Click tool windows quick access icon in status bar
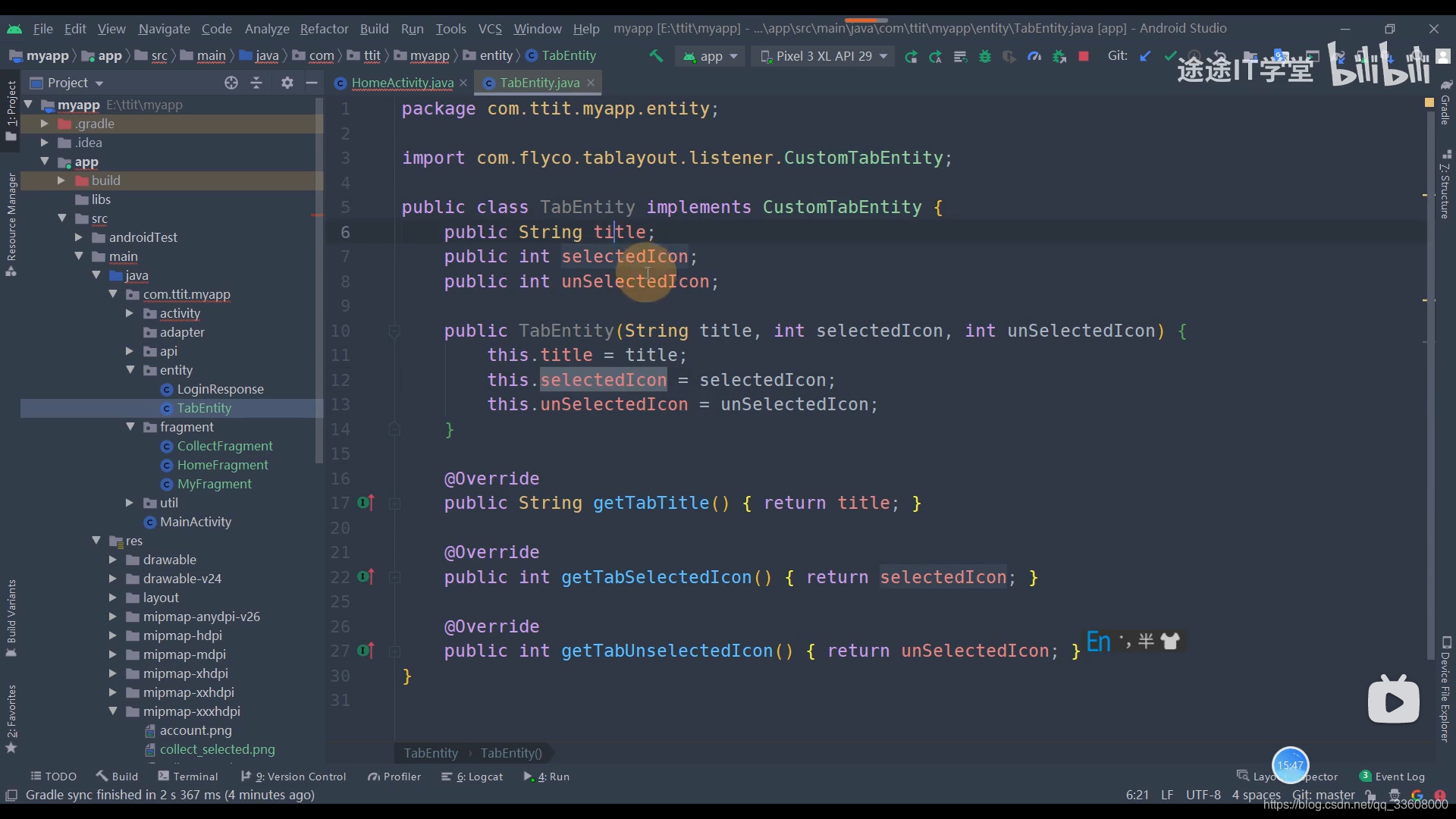The image size is (1456, 819). click(x=11, y=795)
